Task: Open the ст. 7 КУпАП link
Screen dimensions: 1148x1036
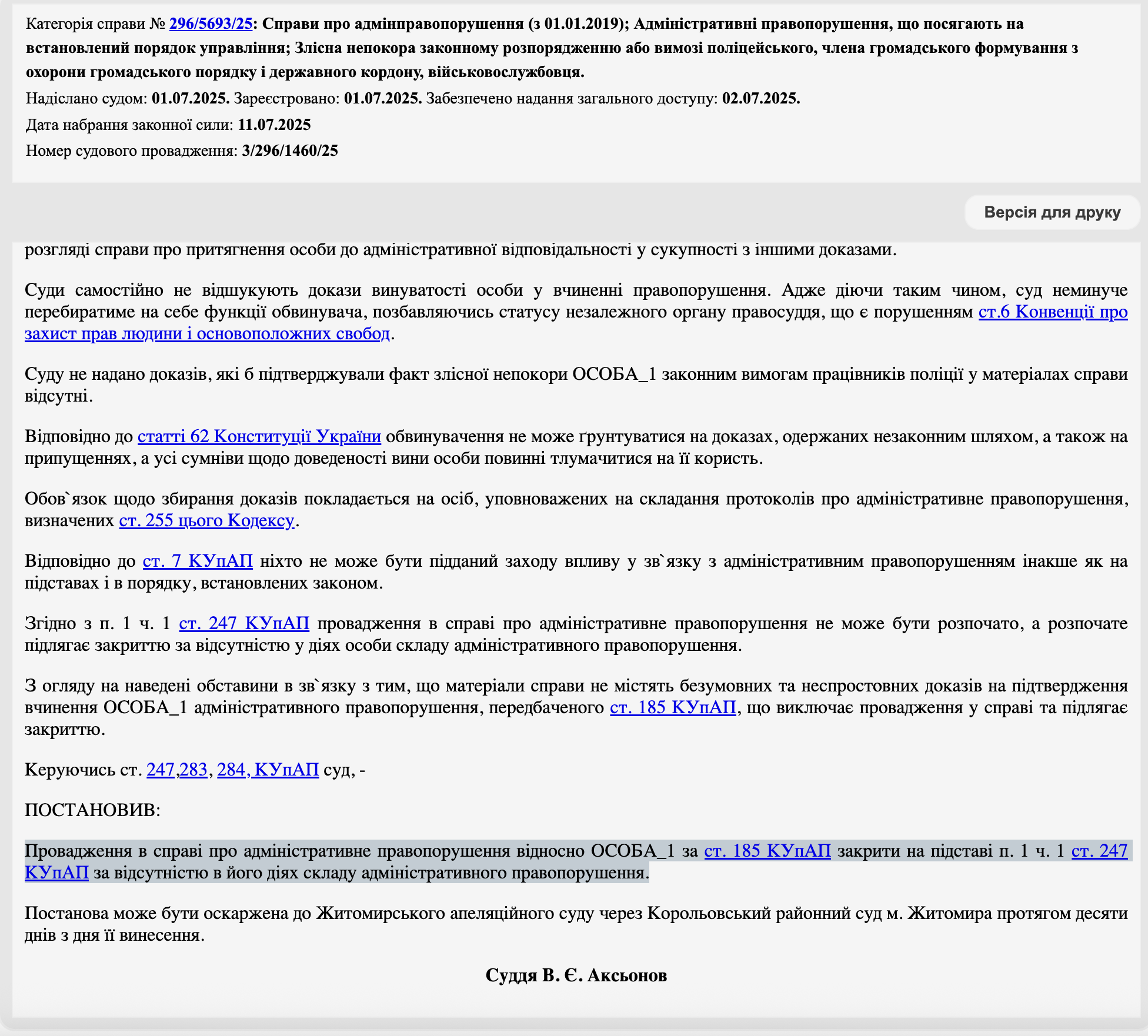Action: [198, 562]
